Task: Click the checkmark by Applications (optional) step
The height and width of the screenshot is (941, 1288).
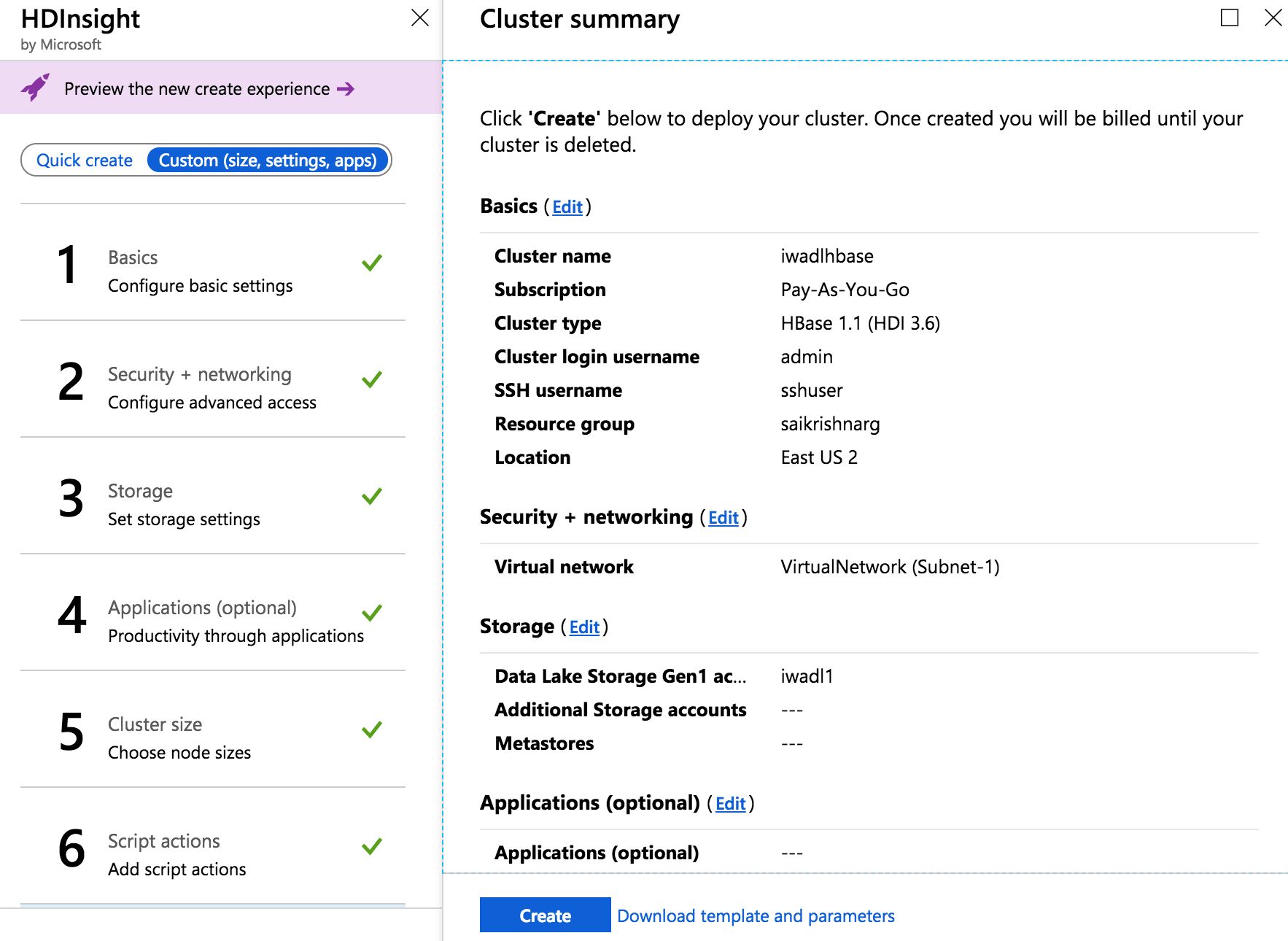Action: [372, 613]
